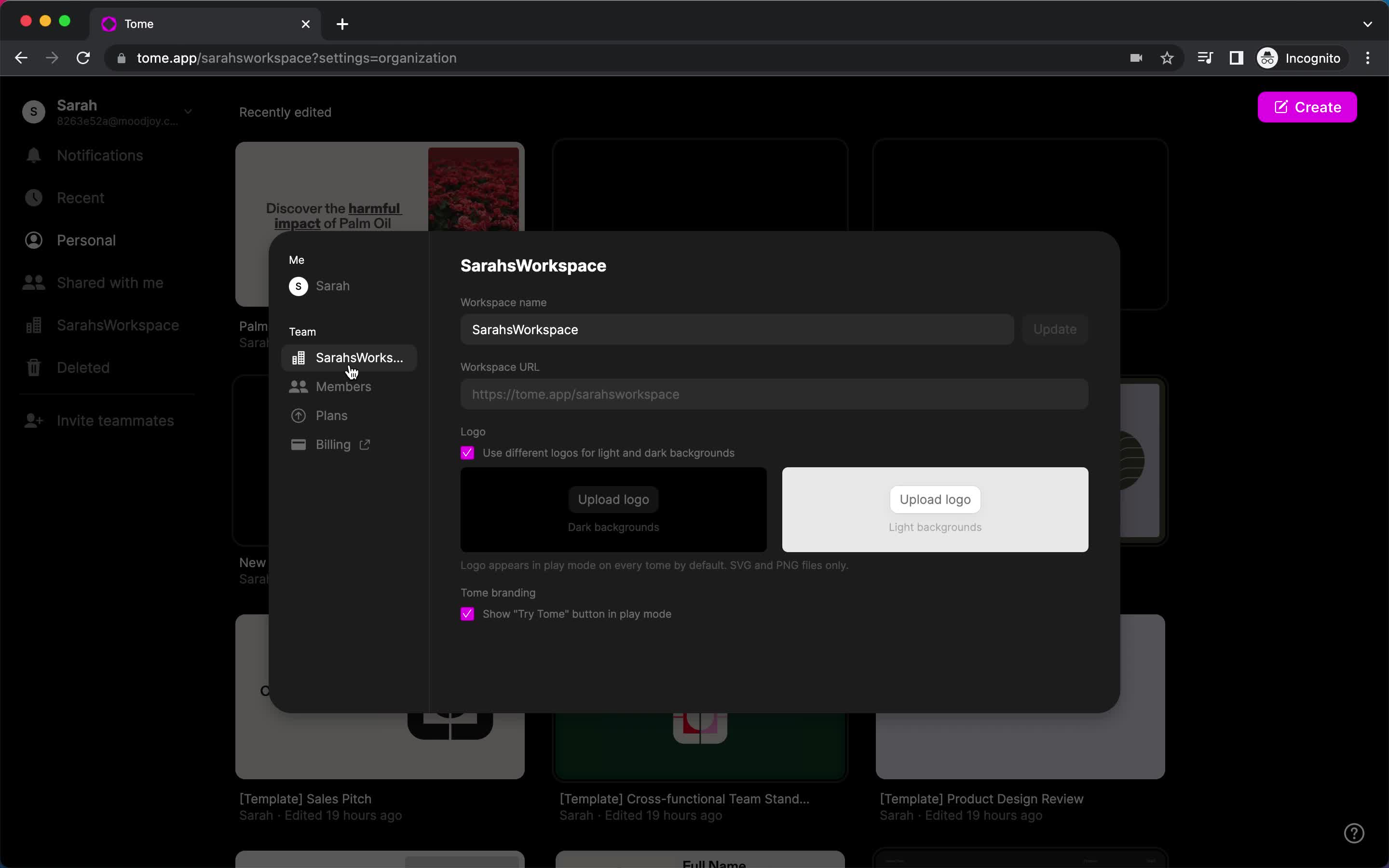
Task: Open the Shared with me people icon
Action: [33, 283]
